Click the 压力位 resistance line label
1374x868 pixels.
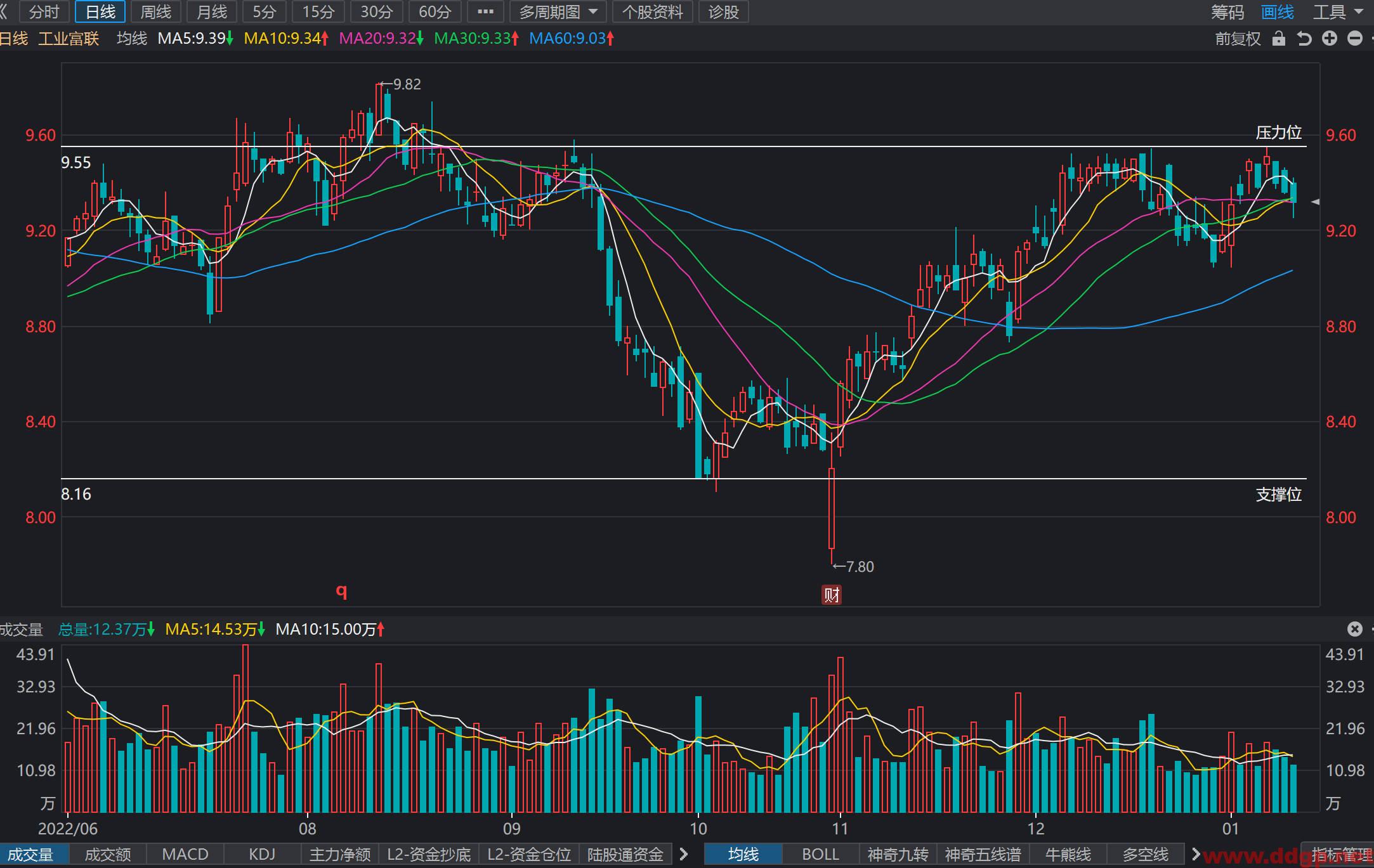[x=1279, y=133]
